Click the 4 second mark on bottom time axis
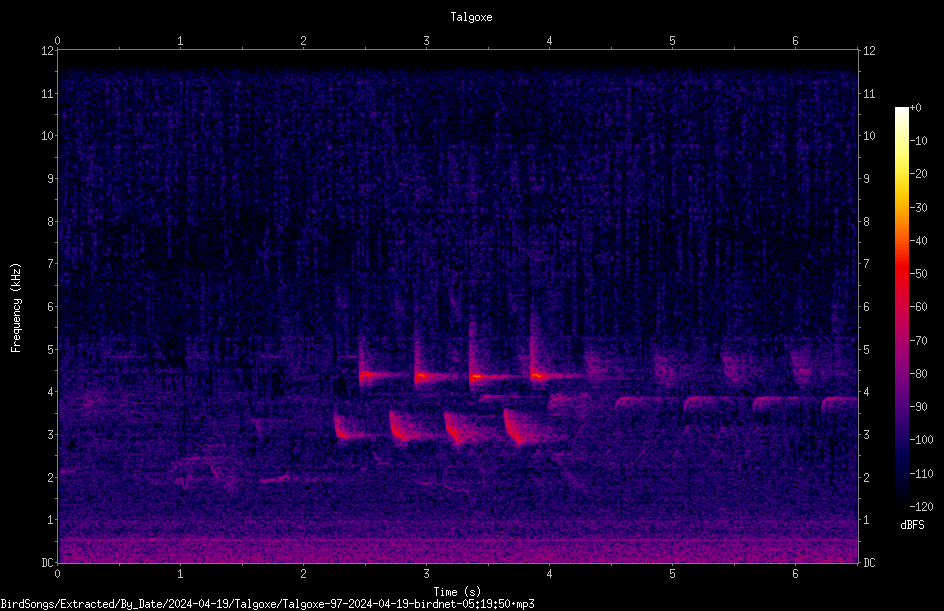The height and width of the screenshot is (611, 944). tap(549, 574)
